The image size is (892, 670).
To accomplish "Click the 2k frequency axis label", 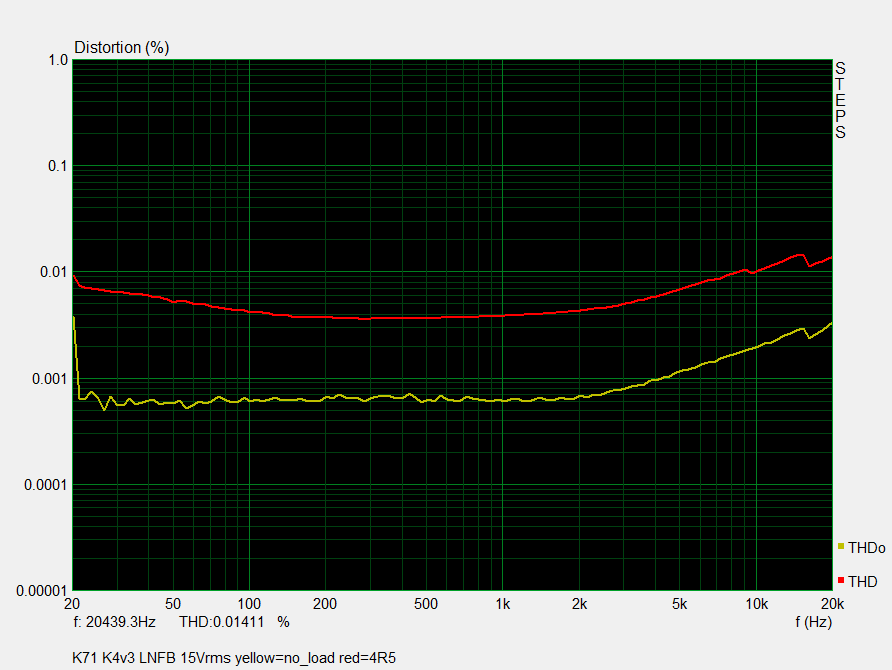I will pos(579,604).
